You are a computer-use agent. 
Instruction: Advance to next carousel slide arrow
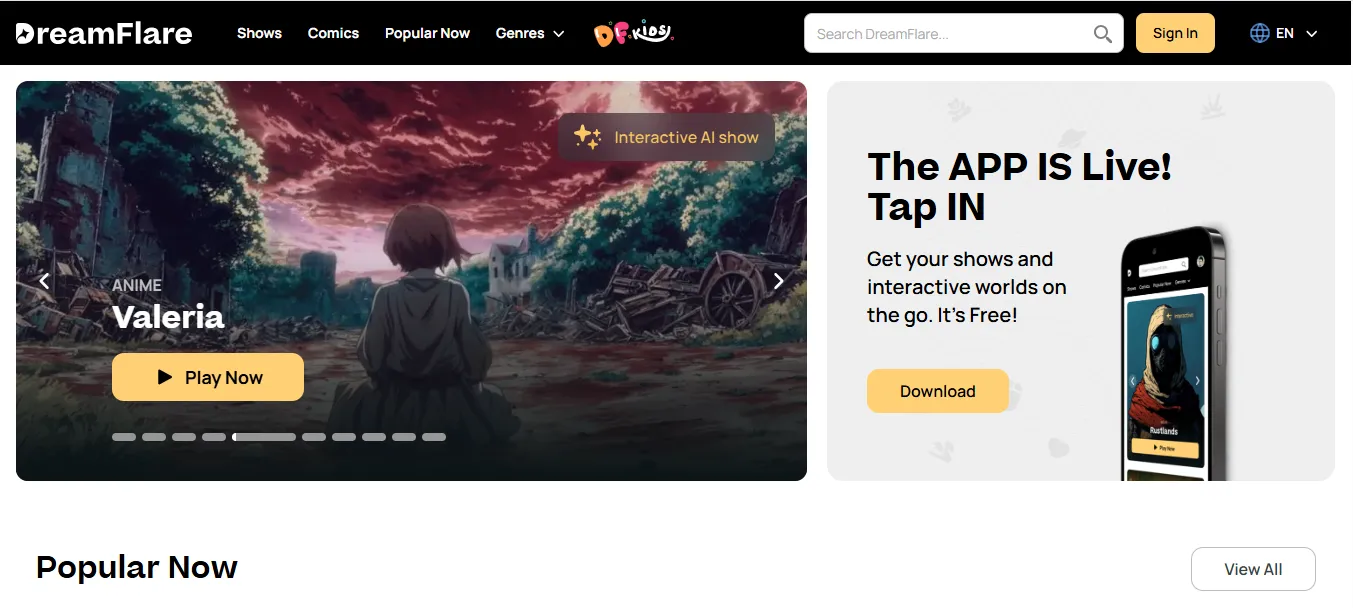[778, 281]
